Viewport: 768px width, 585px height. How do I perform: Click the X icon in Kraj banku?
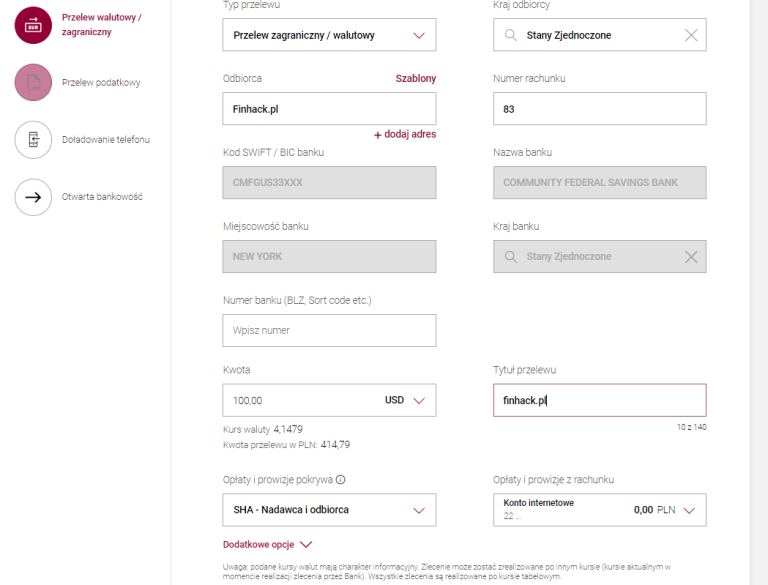pyautogui.click(x=691, y=257)
